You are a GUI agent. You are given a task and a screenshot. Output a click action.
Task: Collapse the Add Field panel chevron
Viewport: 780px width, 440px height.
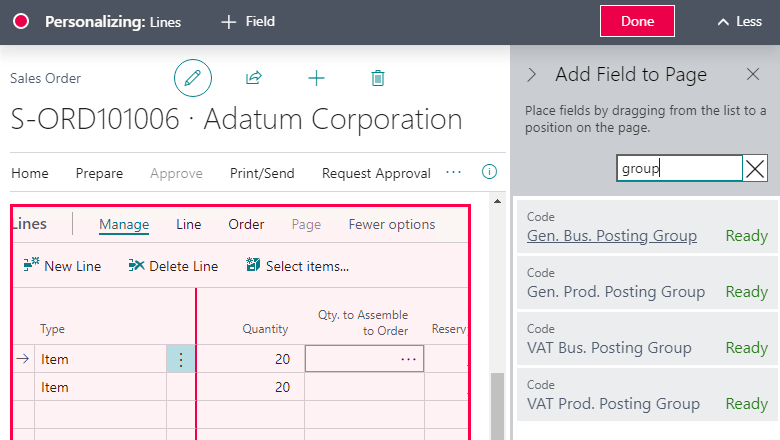pyautogui.click(x=532, y=74)
